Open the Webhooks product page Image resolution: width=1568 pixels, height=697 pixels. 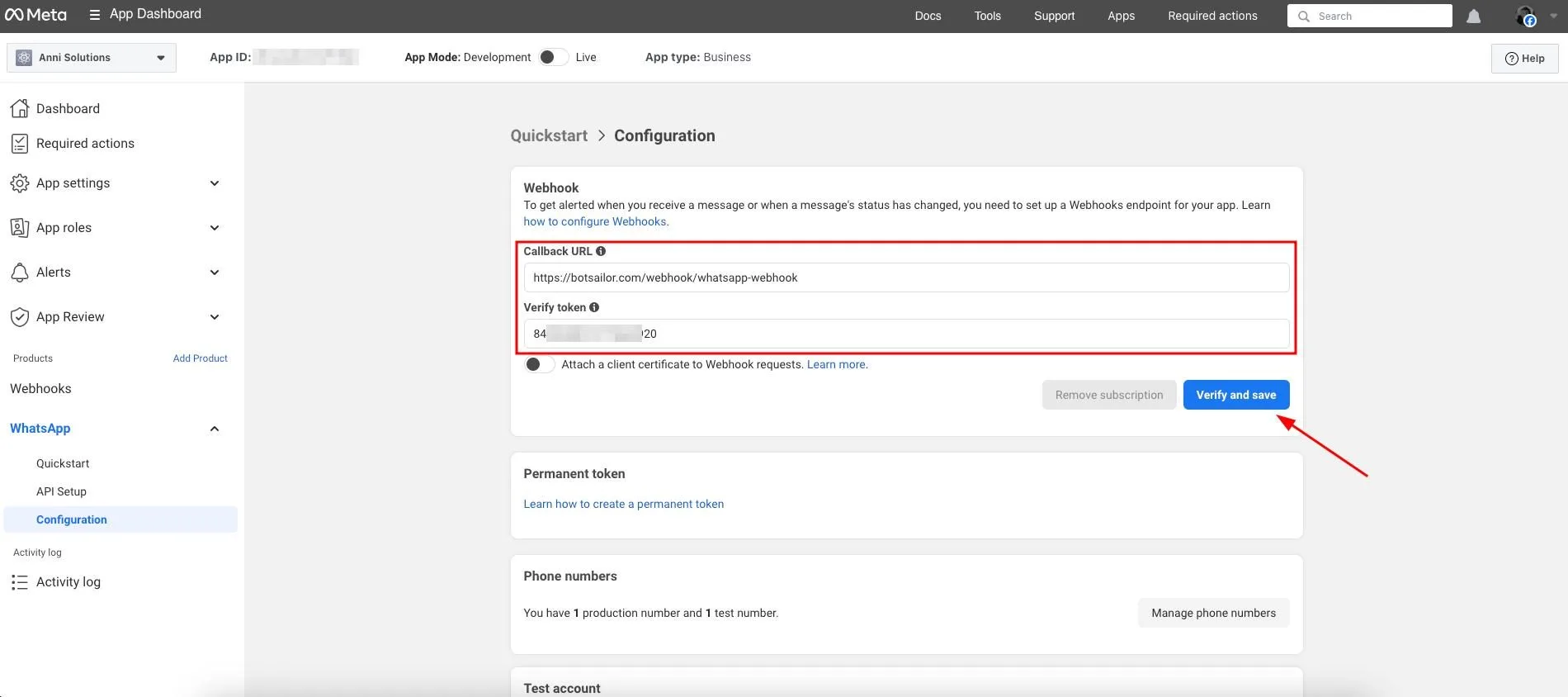click(40, 389)
